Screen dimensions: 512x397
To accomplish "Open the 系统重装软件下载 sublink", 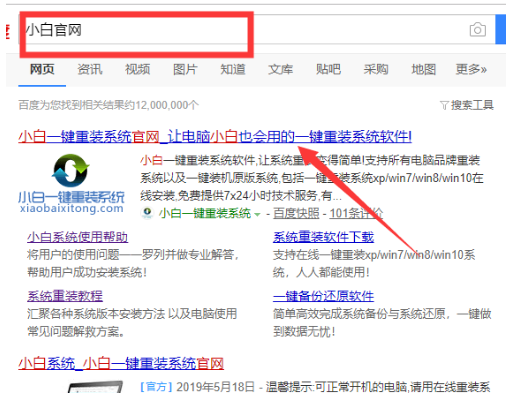I will [323, 237].
